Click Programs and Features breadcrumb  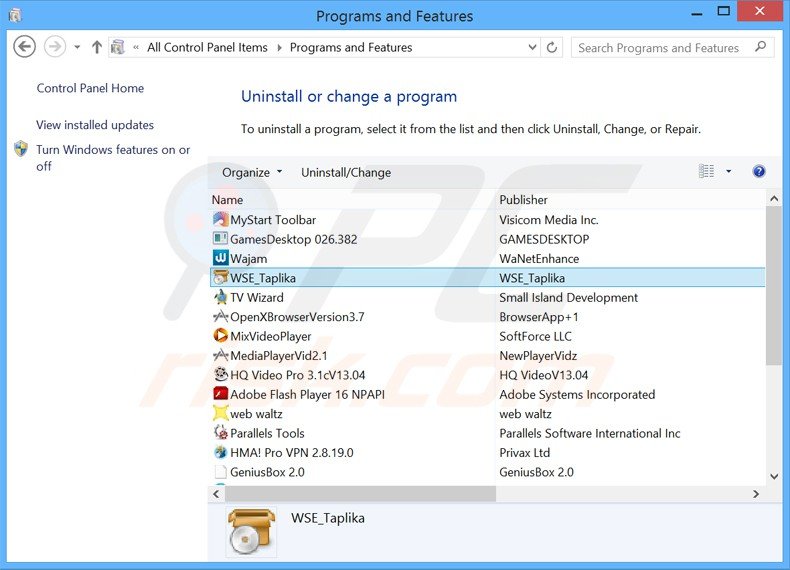click(351, 47)
